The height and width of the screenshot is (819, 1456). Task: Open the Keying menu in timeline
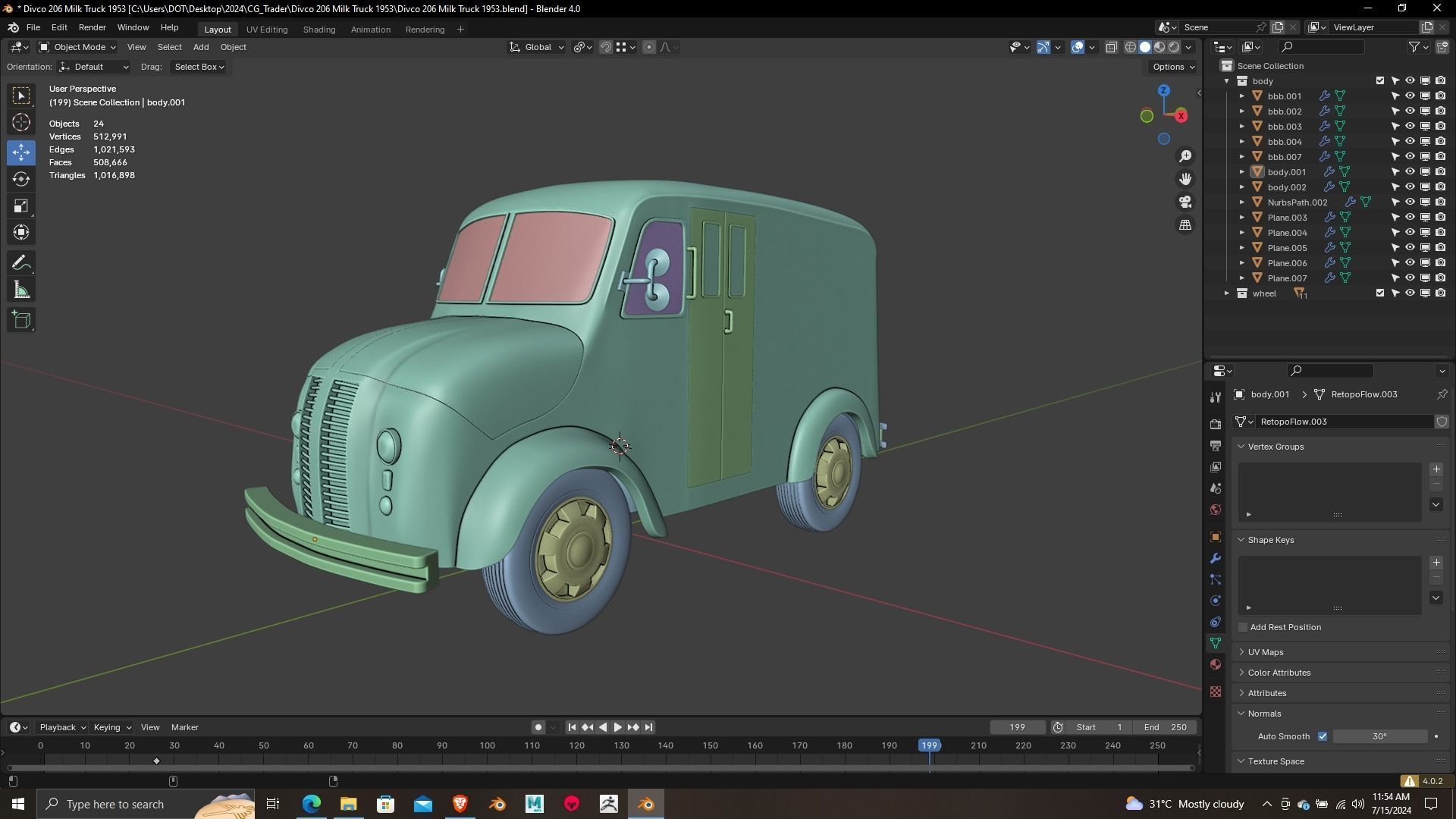click(x=111, y=727)
